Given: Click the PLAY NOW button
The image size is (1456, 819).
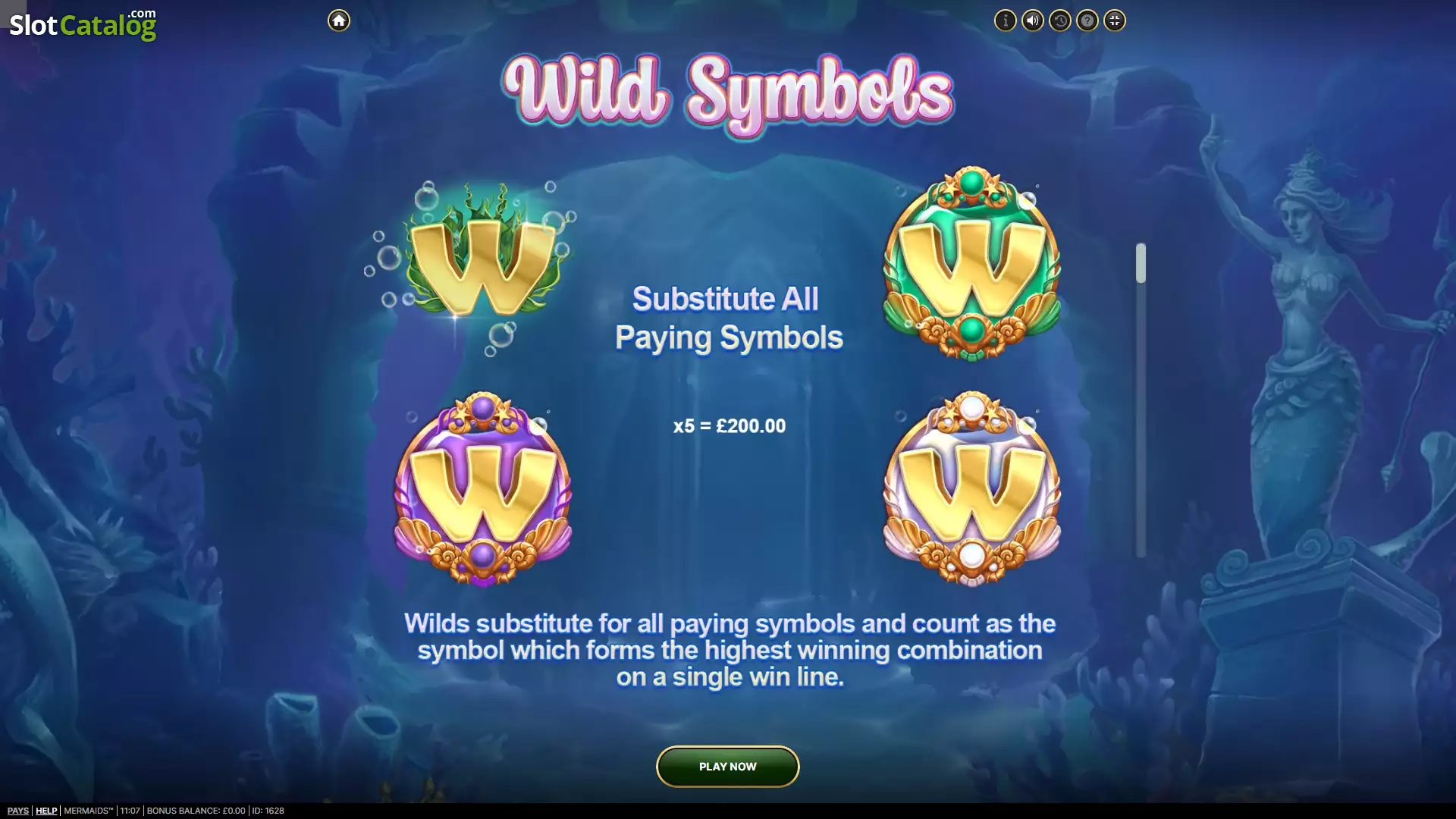Looking at the screenshot, I should tap(727, 767).
